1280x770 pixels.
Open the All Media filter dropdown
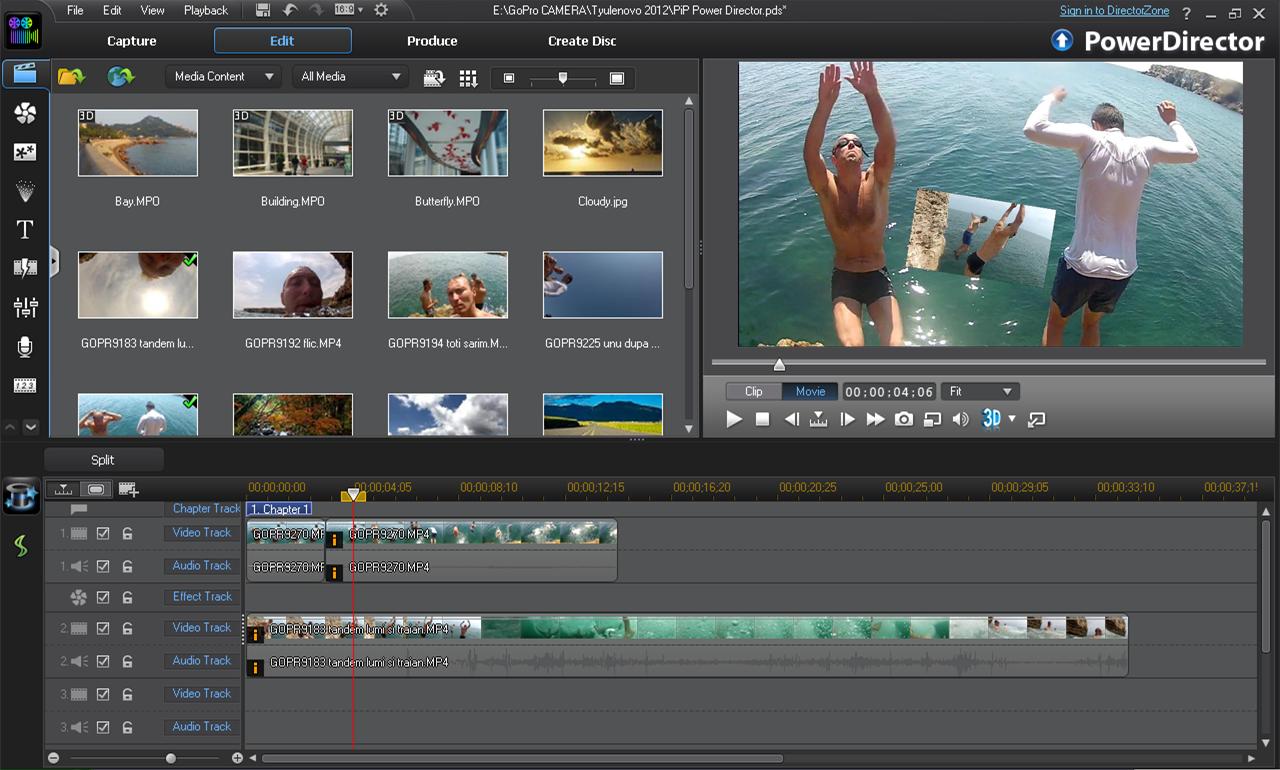tap(350, 77)
